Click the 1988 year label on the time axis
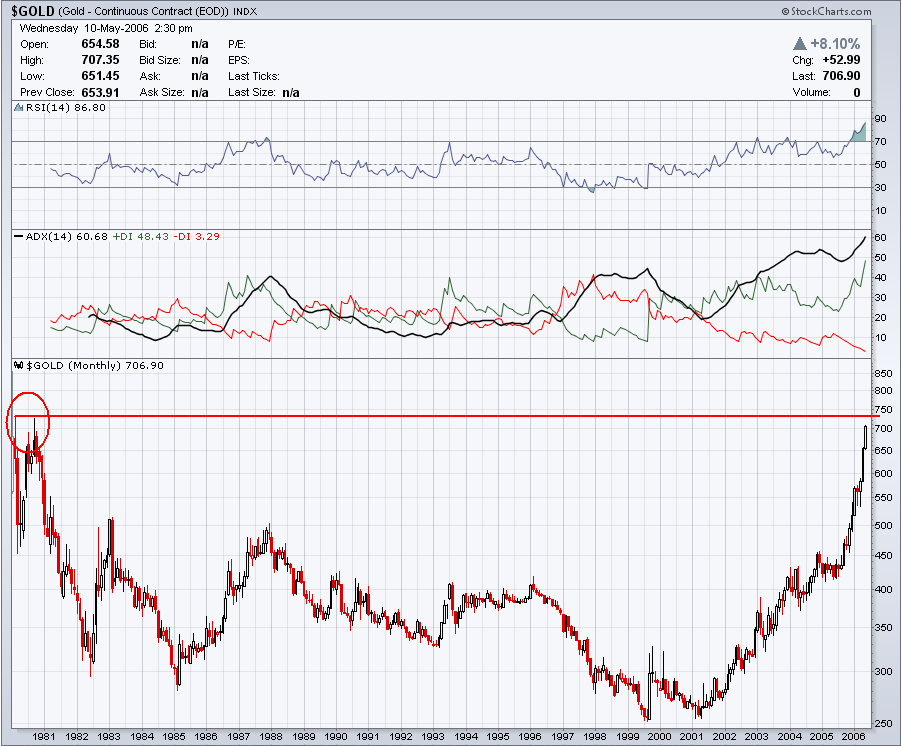This screenshot has height=746, width=902. (271, 737)
